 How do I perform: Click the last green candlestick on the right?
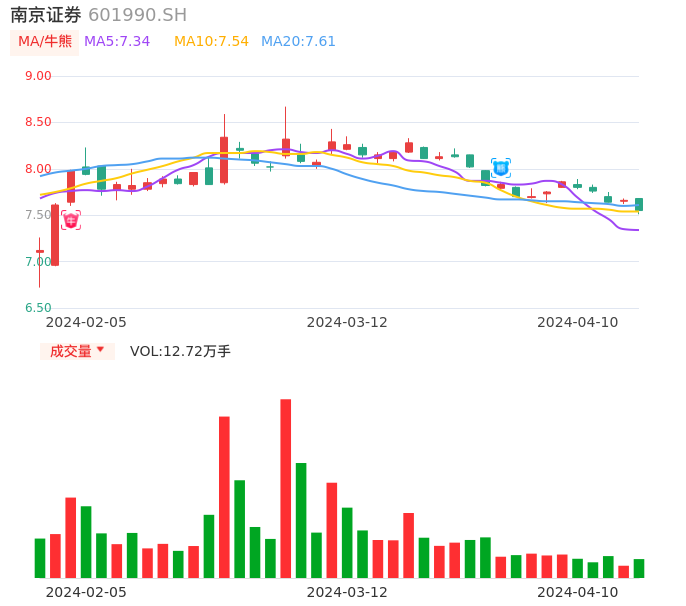click(x=639, y=204)
